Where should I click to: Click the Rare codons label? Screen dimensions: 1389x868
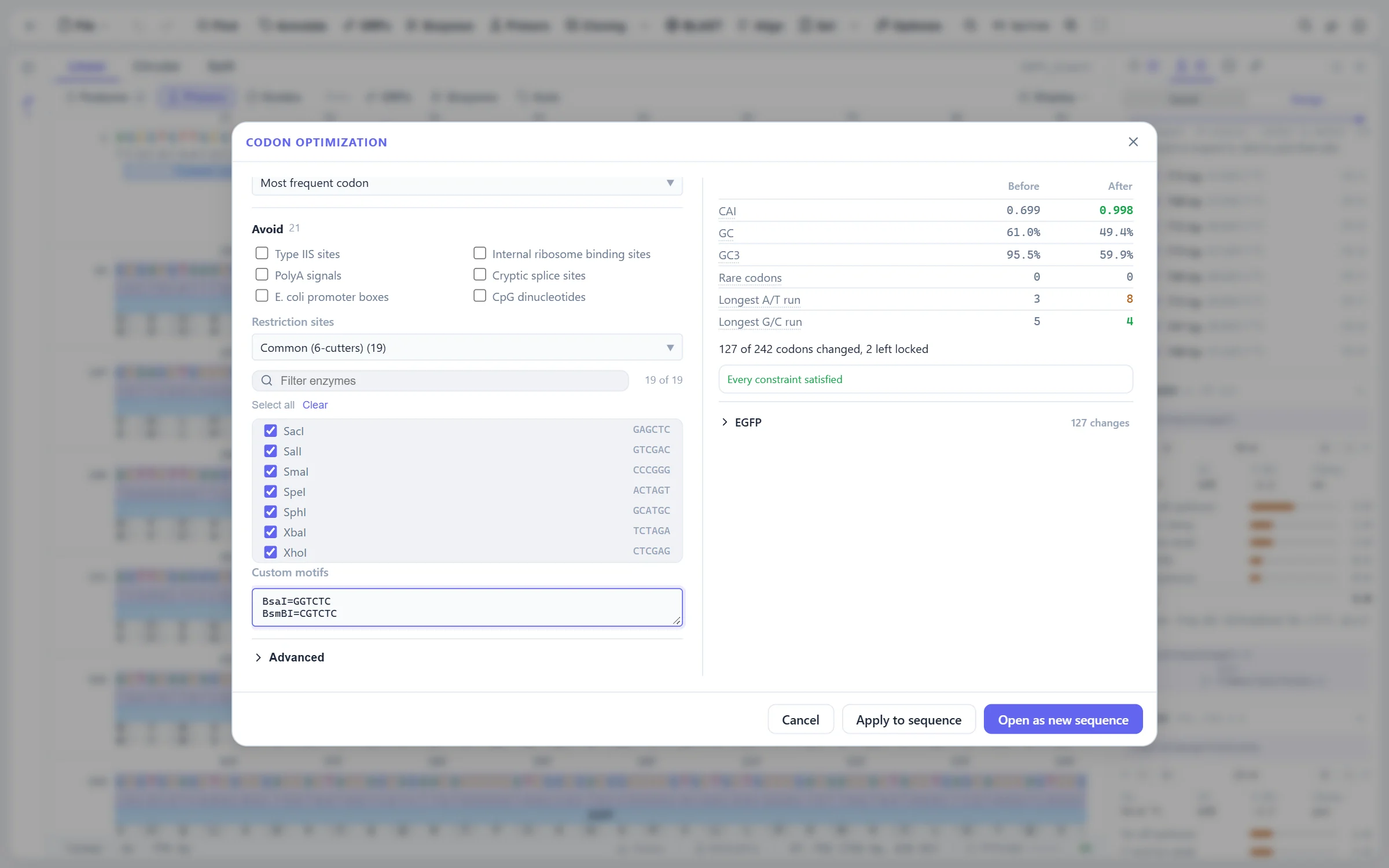pos(750,277)
